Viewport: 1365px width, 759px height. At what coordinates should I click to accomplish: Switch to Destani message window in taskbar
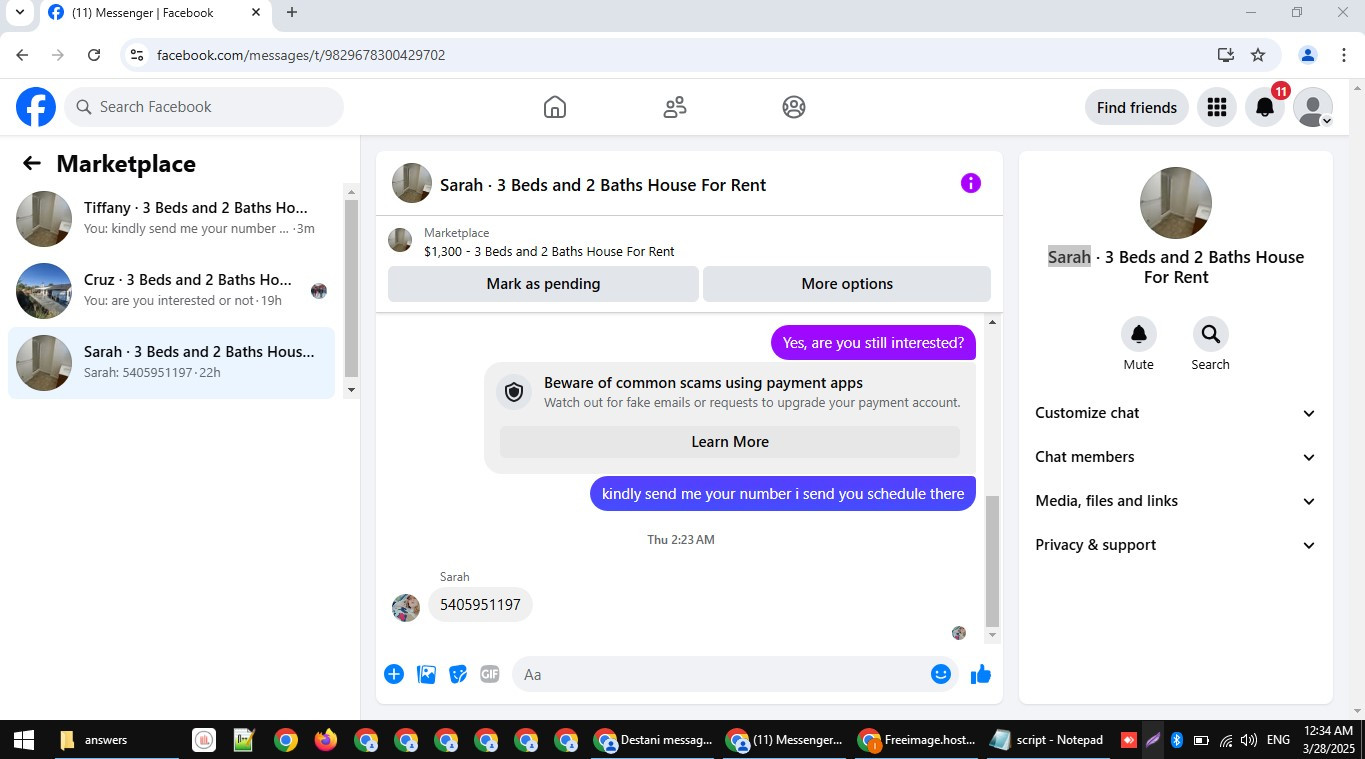click(x=653, y=740)
